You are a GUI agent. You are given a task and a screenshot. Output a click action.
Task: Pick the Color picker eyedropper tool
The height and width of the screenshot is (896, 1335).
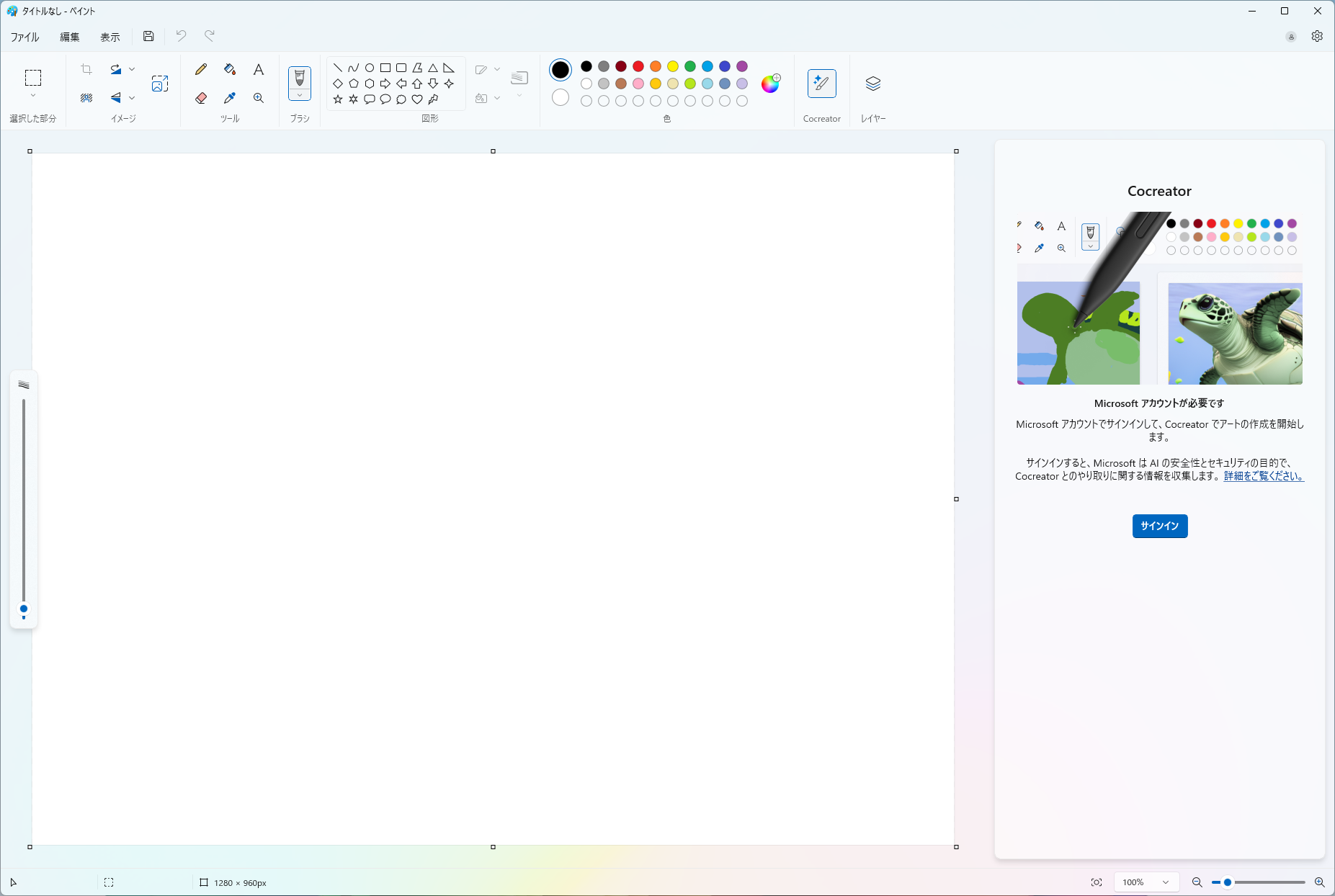coord(229,98)
